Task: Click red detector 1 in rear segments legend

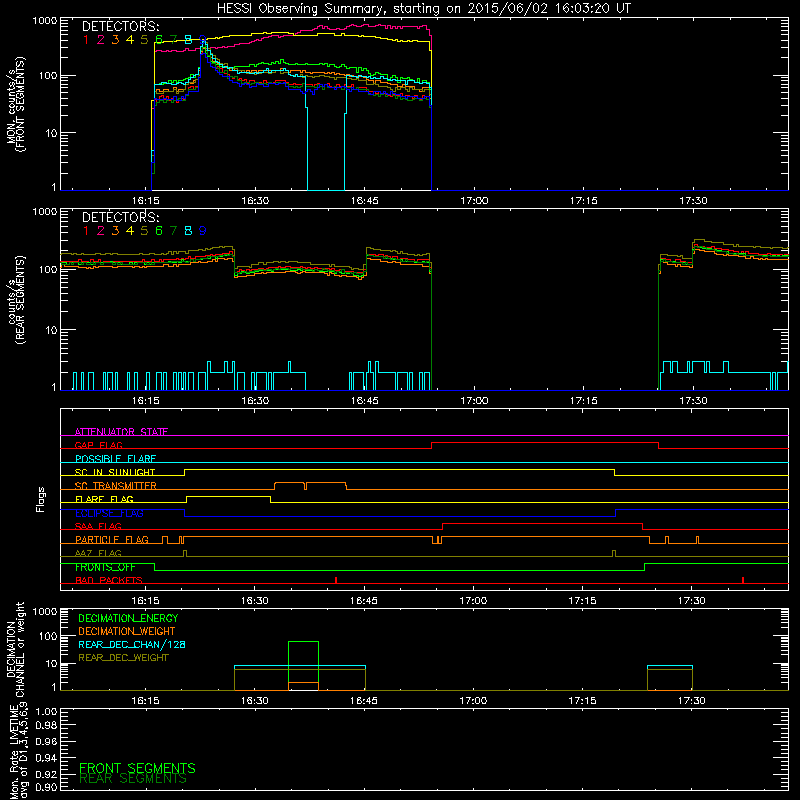Action: click(86, 231)
